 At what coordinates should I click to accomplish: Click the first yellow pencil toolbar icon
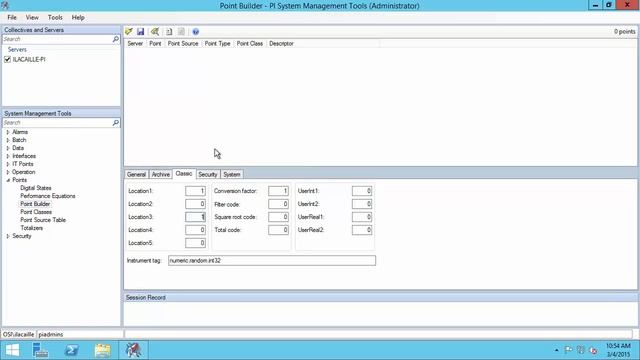tap(129, 31)
